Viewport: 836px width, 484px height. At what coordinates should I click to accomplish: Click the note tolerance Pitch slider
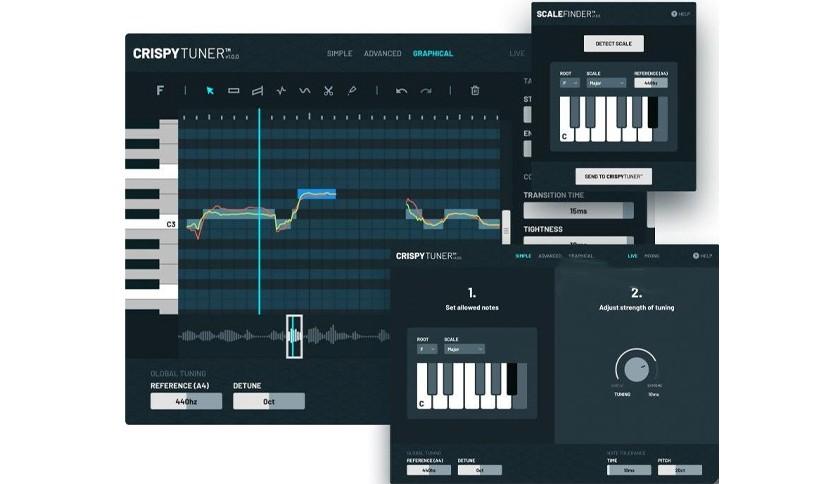click(x=680, y=470)
